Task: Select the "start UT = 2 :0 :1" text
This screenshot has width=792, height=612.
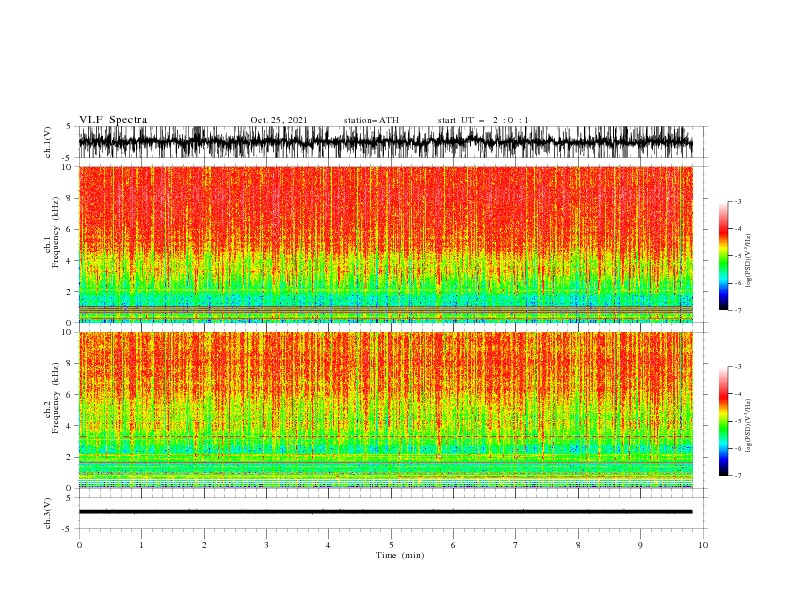Action: (483, 120)
